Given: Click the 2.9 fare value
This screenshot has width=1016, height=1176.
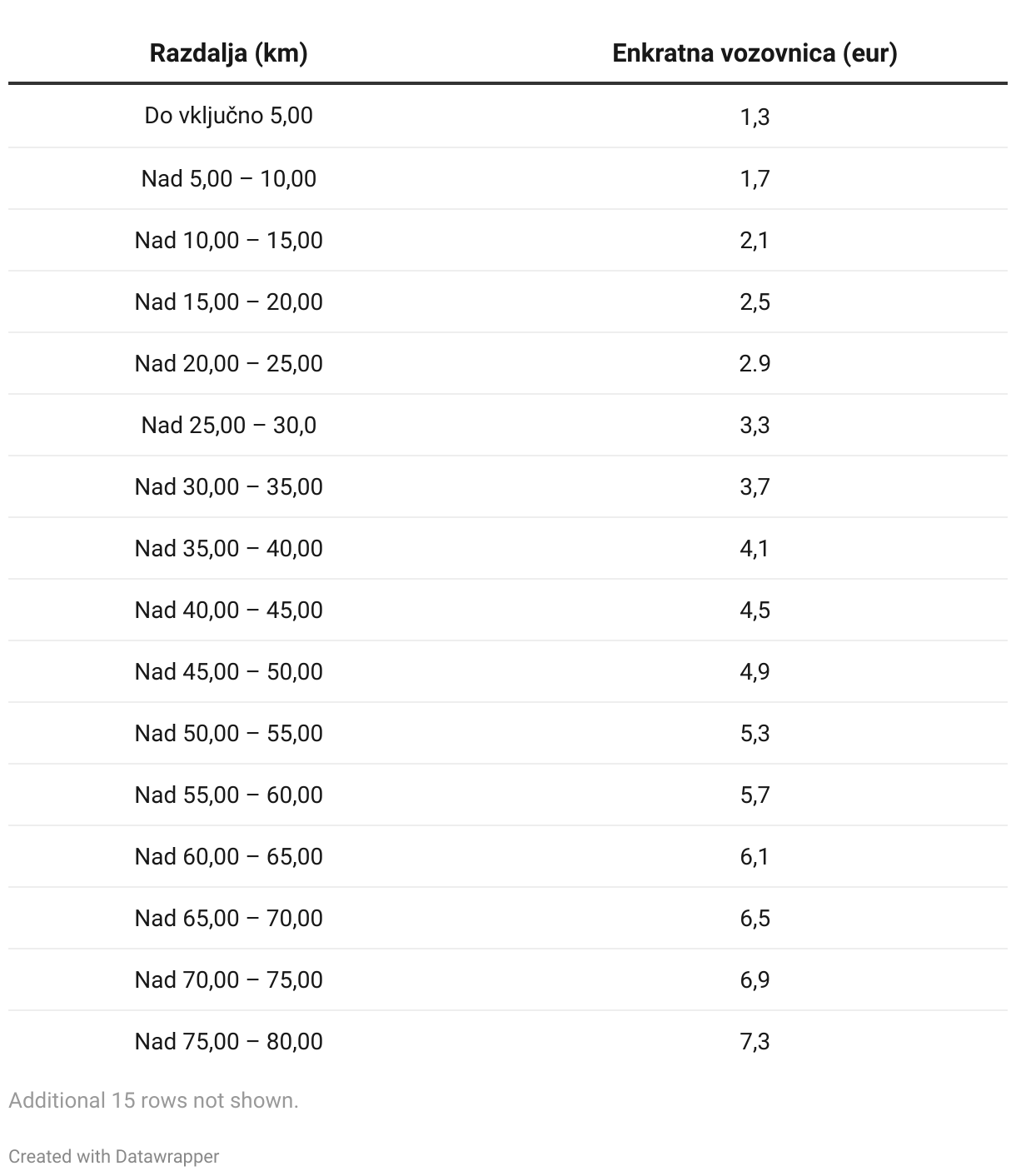Looking at the screenshot, I should (x=755, y=363).
